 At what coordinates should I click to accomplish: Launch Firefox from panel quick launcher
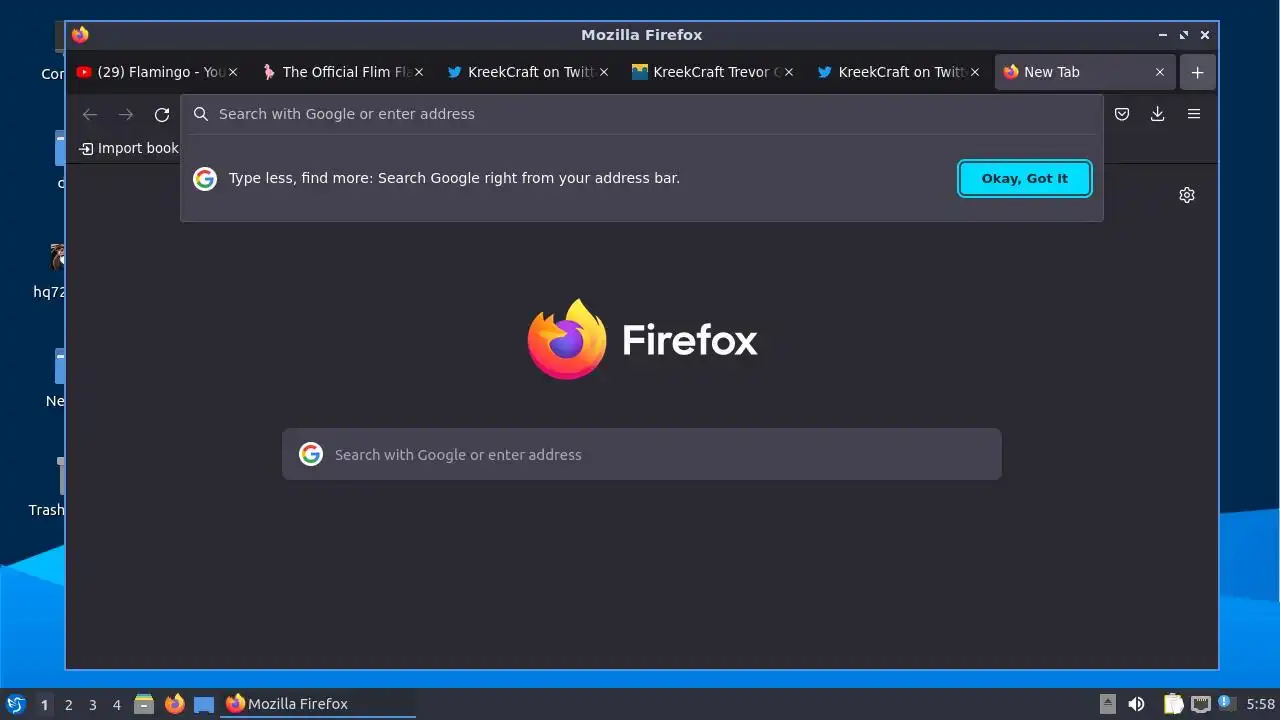click(175, 704)
